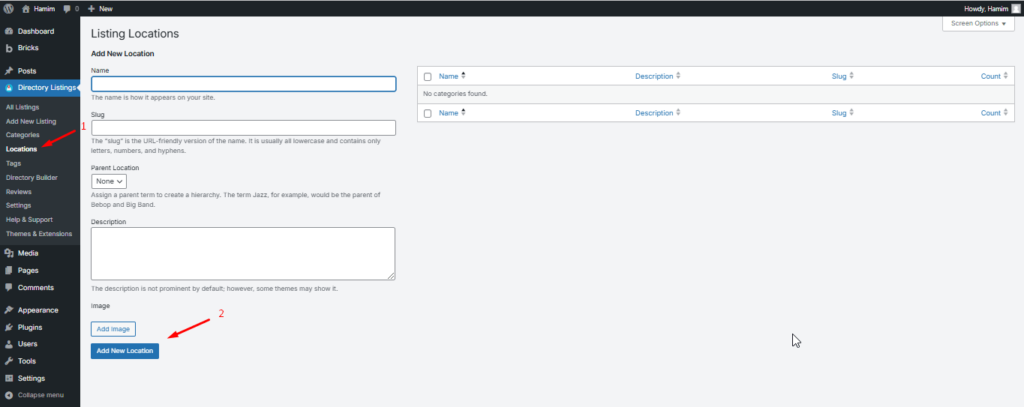Open Categories submenu item
The image size is (1024, 407).
22,135
